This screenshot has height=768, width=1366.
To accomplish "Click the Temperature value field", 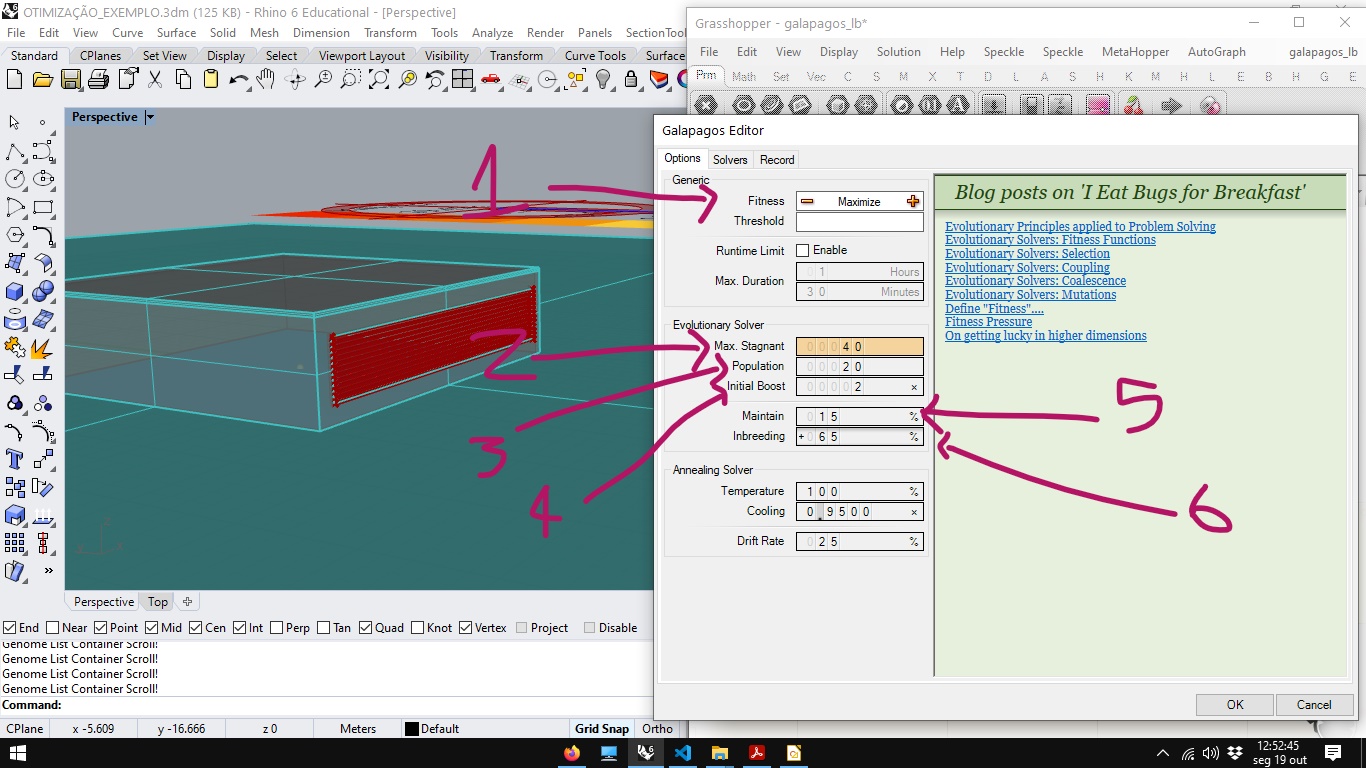I will 859,492.
